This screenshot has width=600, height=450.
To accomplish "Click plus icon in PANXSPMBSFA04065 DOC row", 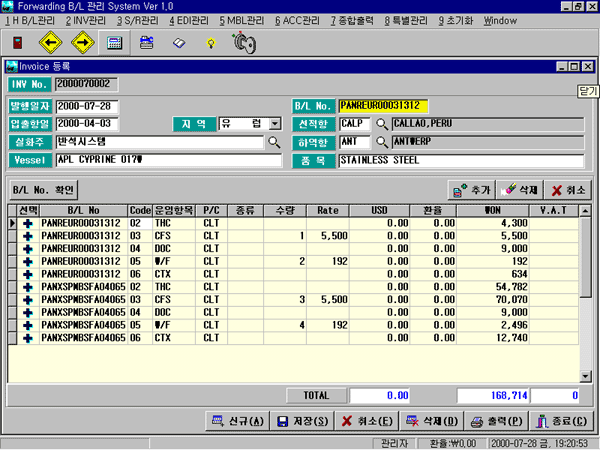I will click(x=28, y=313).
